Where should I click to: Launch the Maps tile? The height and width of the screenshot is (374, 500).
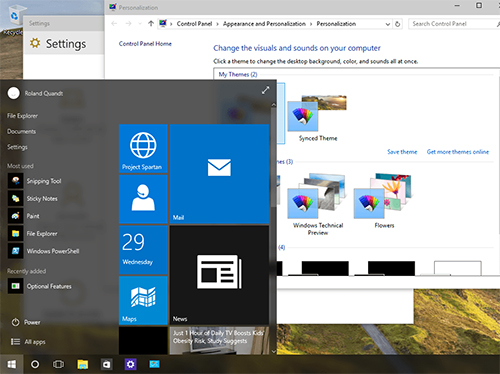[143, 300]
